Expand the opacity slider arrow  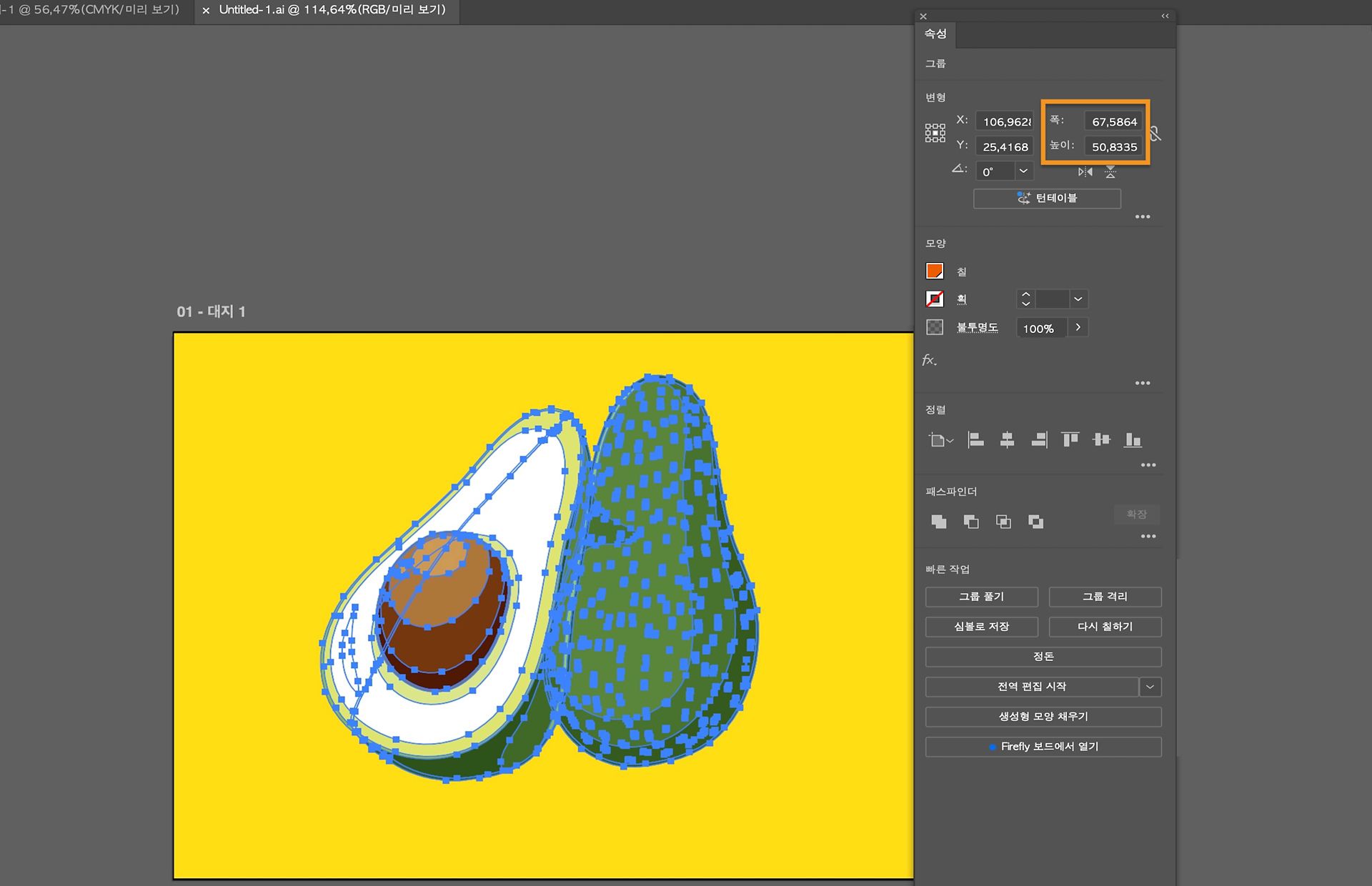(1078, 327)
